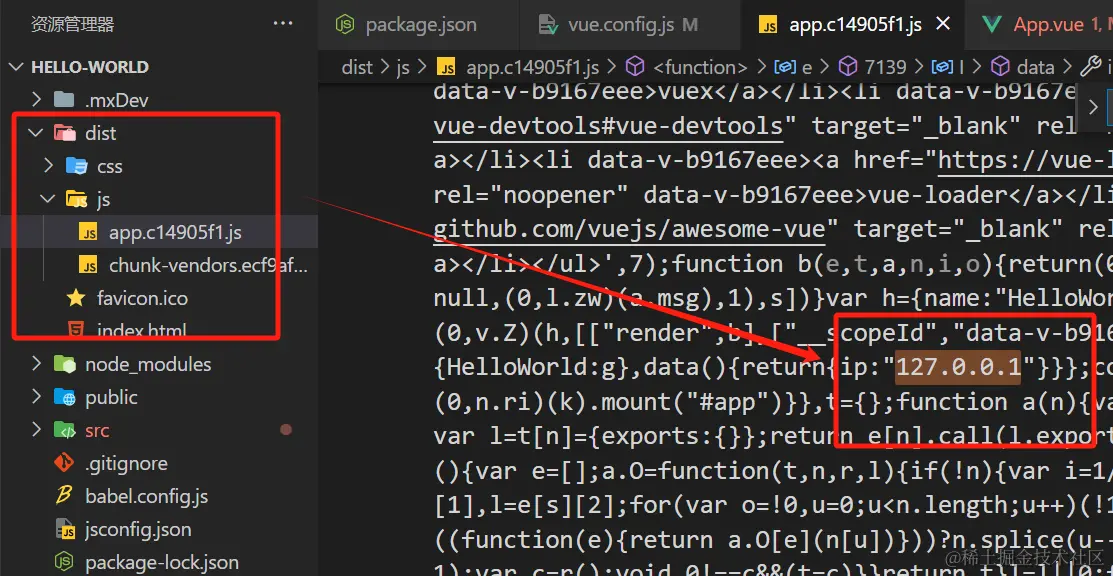Click the babel.config.js Babel icon
The image size is (1113, 576).
pyautogui.click(x=65, y=496)
